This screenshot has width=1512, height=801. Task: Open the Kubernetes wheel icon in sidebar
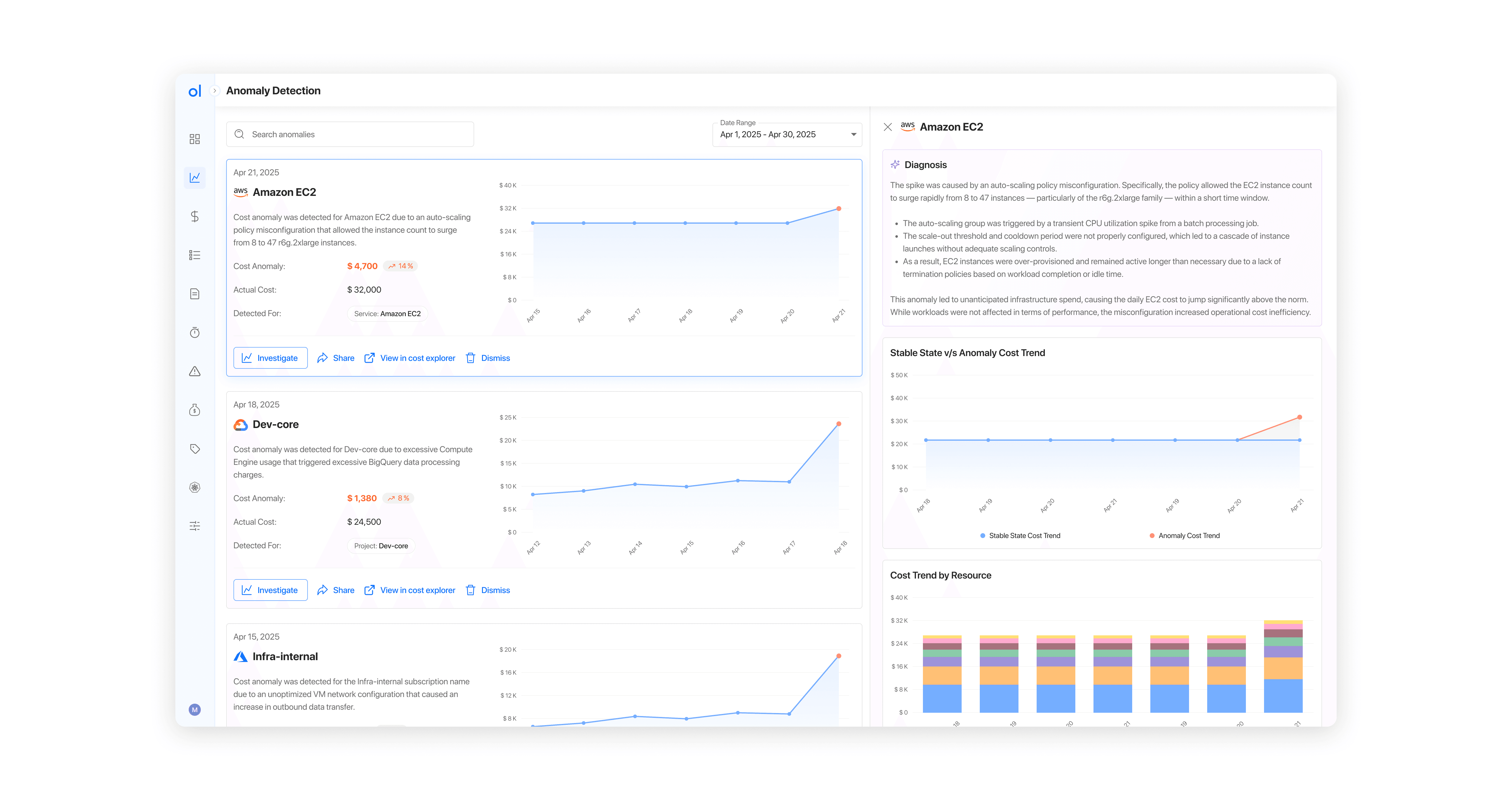point(195,487)
